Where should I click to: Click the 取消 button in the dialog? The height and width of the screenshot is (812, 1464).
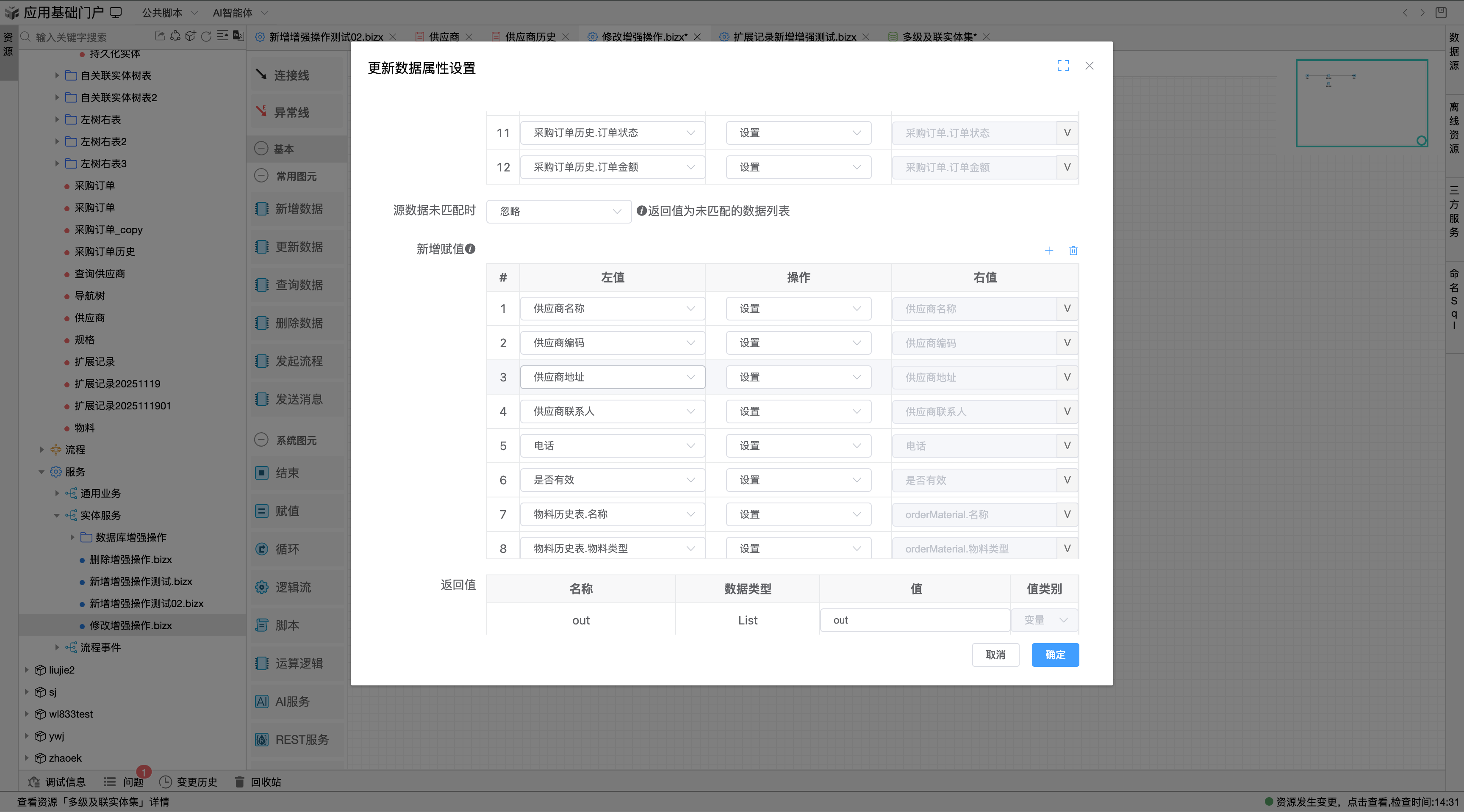point(996,655)
